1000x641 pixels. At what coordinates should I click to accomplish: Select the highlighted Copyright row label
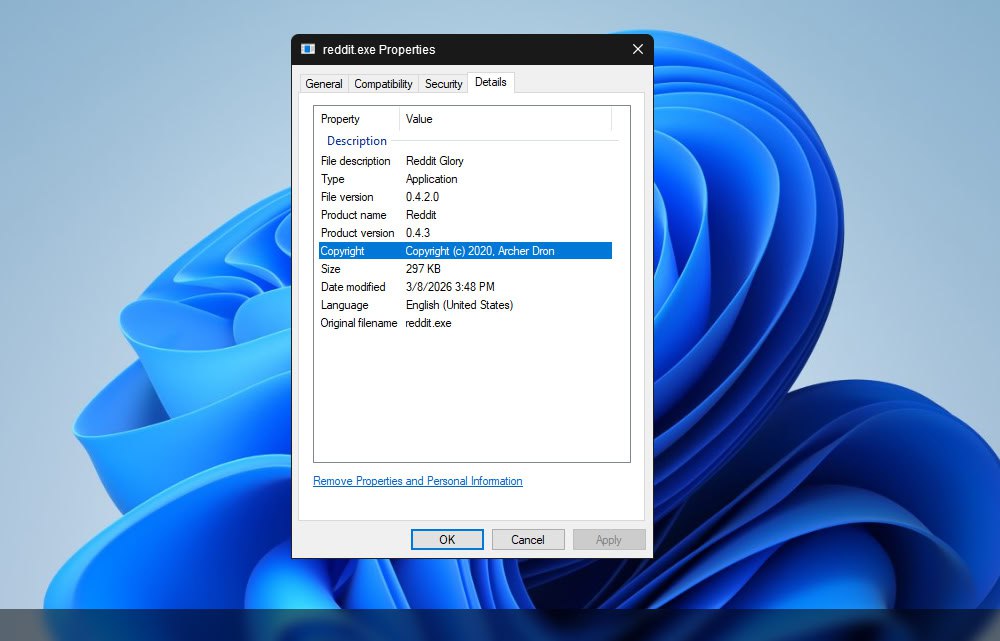click(342, 251)
